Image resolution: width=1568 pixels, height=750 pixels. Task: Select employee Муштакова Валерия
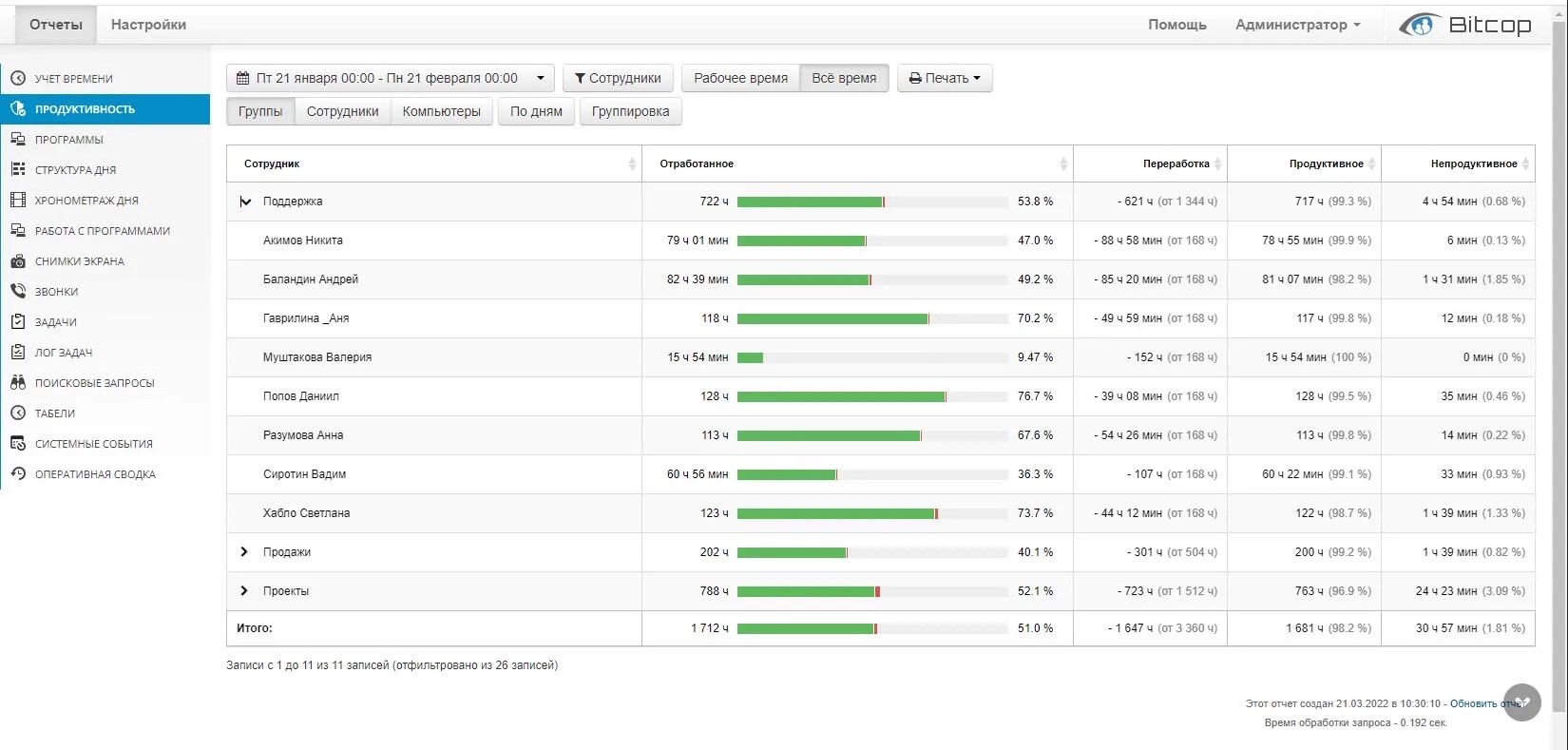coord(317,357)
